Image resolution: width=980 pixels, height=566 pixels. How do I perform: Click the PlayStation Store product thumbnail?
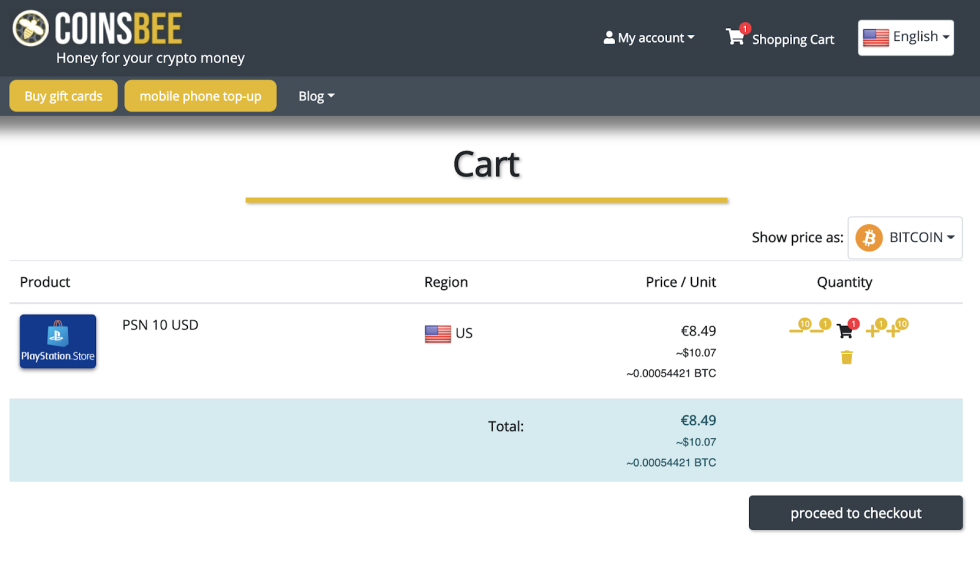tap(58, 341)
